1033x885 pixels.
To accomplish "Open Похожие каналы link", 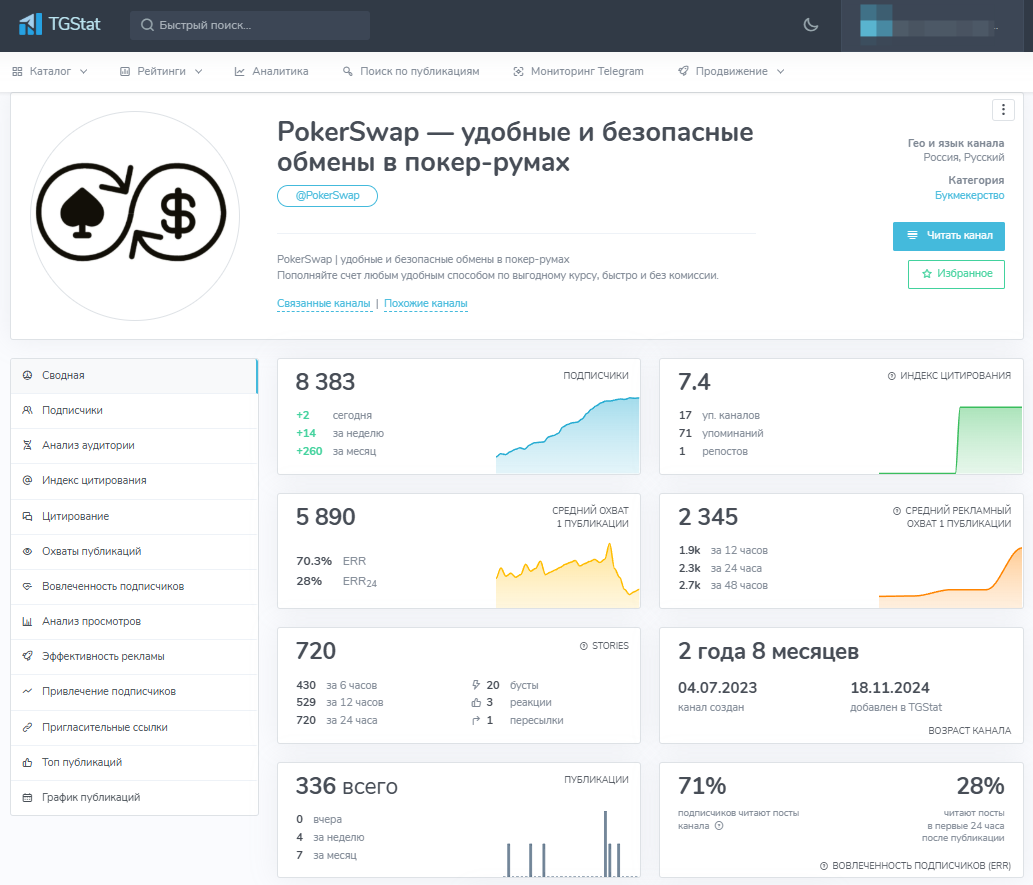I will [426, 303].
